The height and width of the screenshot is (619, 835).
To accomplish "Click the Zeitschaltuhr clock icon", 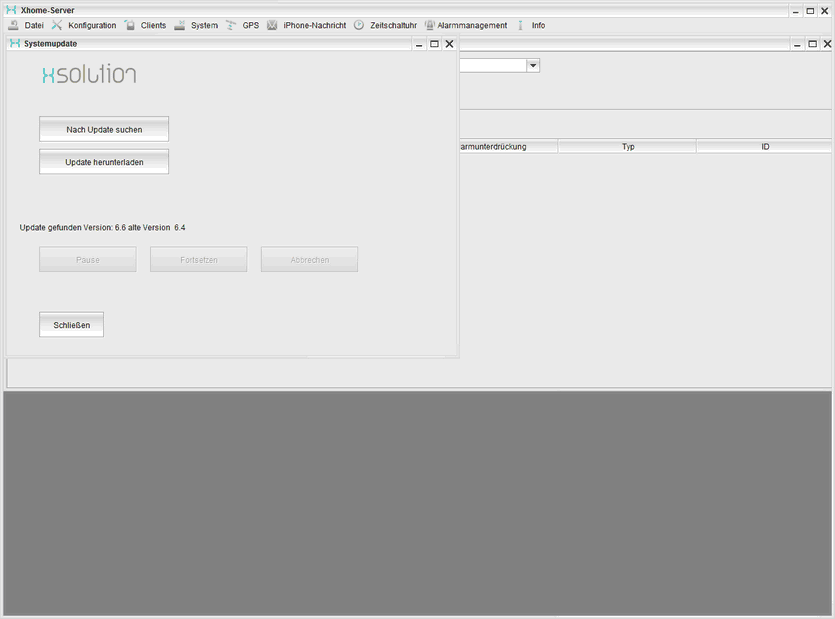I will pyautogui.click(x=359, y=25).
